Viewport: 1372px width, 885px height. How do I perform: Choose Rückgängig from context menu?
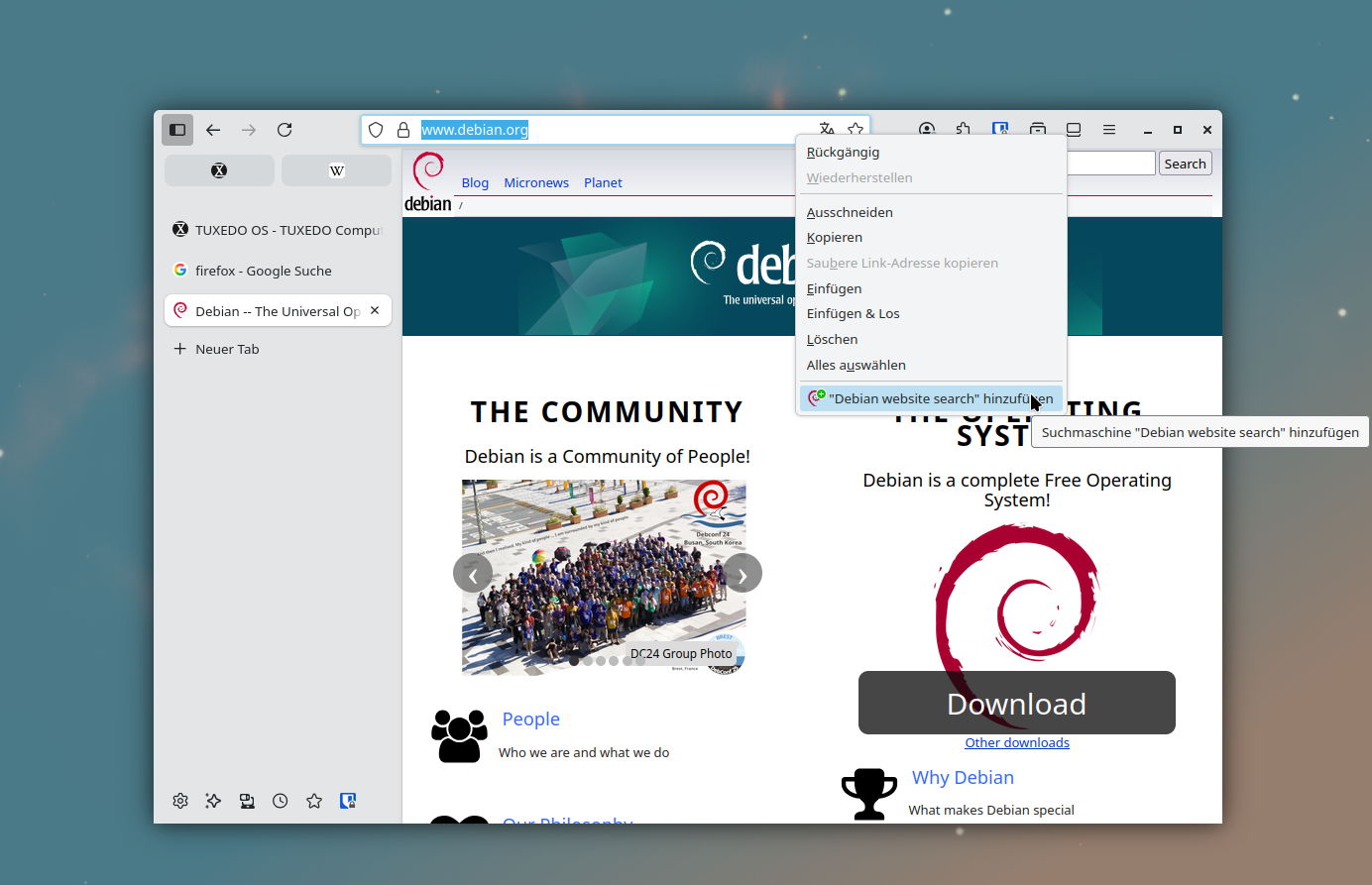coord(931,152)
